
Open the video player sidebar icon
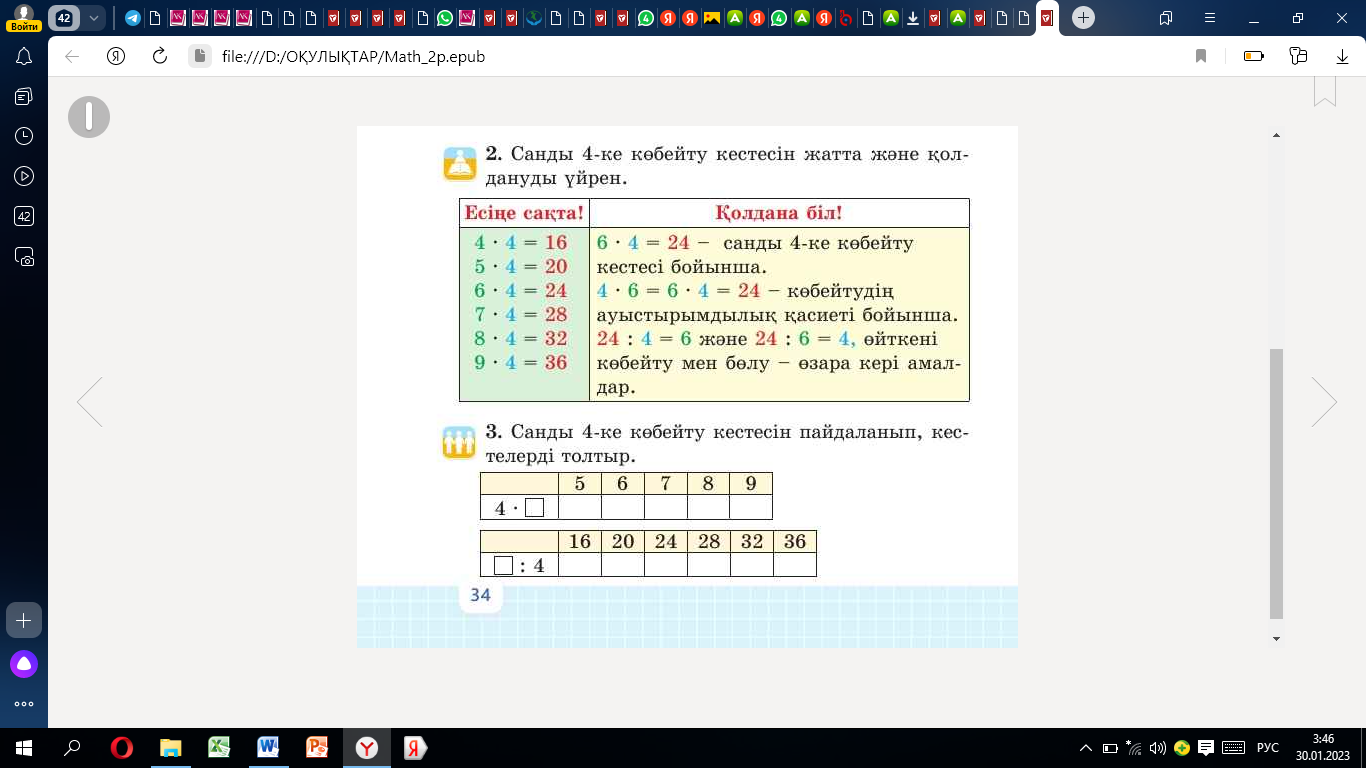[24, 176]
